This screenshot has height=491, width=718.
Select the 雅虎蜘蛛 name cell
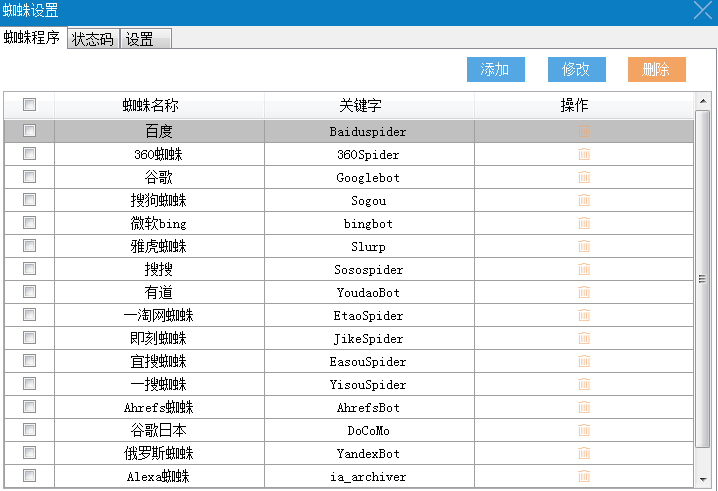coord(159,246)
